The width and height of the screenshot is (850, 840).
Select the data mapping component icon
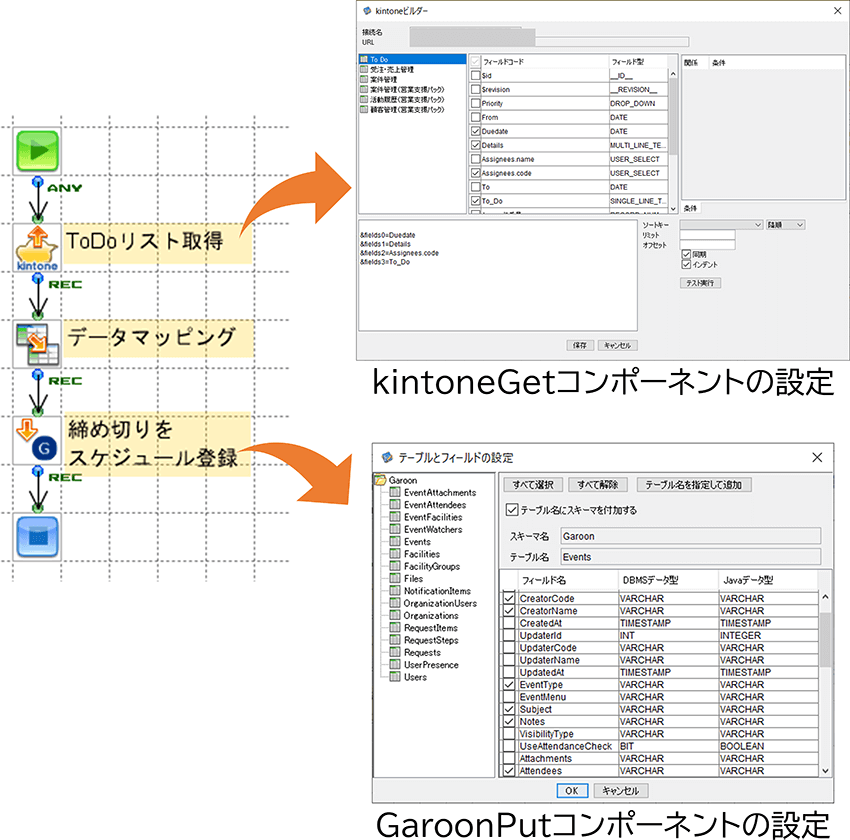pyautogui.click(x=37, y=344)
